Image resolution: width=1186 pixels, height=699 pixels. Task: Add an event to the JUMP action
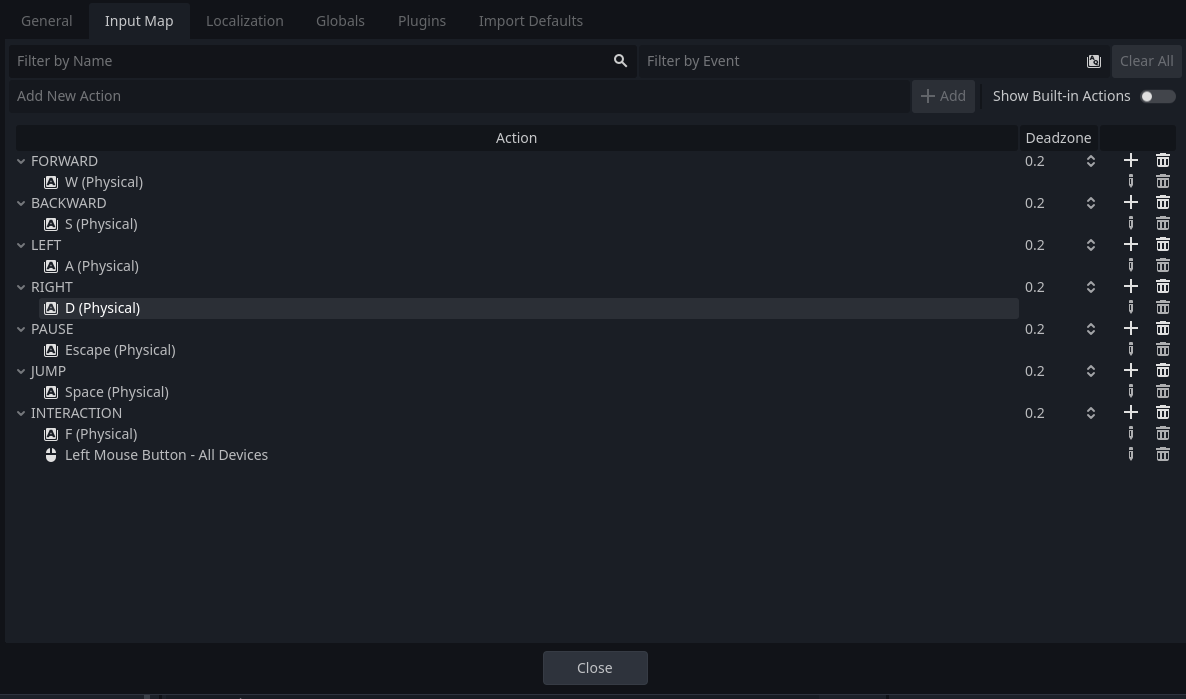tap(1130, 371)
